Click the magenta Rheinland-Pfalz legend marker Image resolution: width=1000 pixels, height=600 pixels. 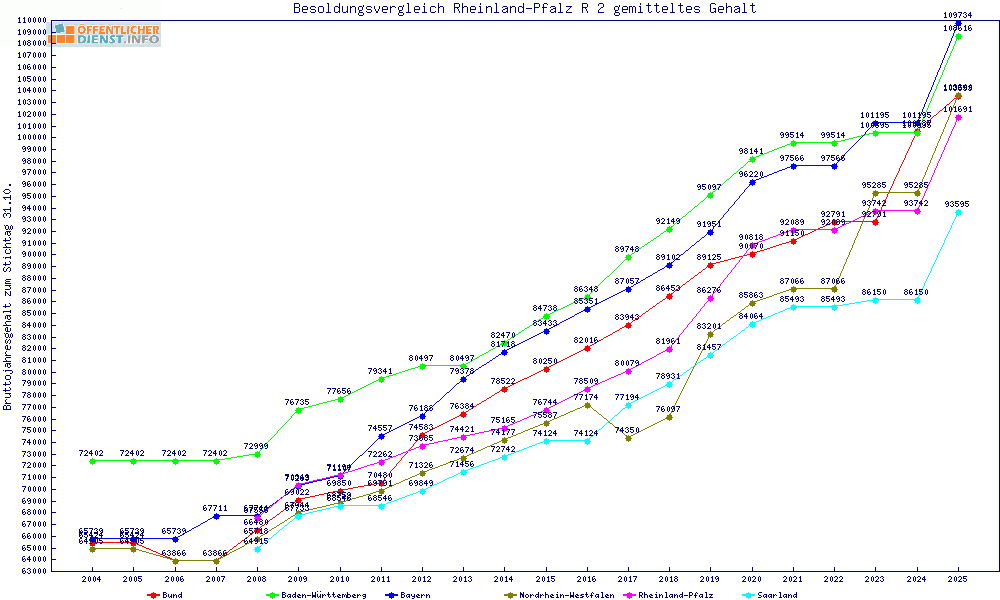pos(627,595)
